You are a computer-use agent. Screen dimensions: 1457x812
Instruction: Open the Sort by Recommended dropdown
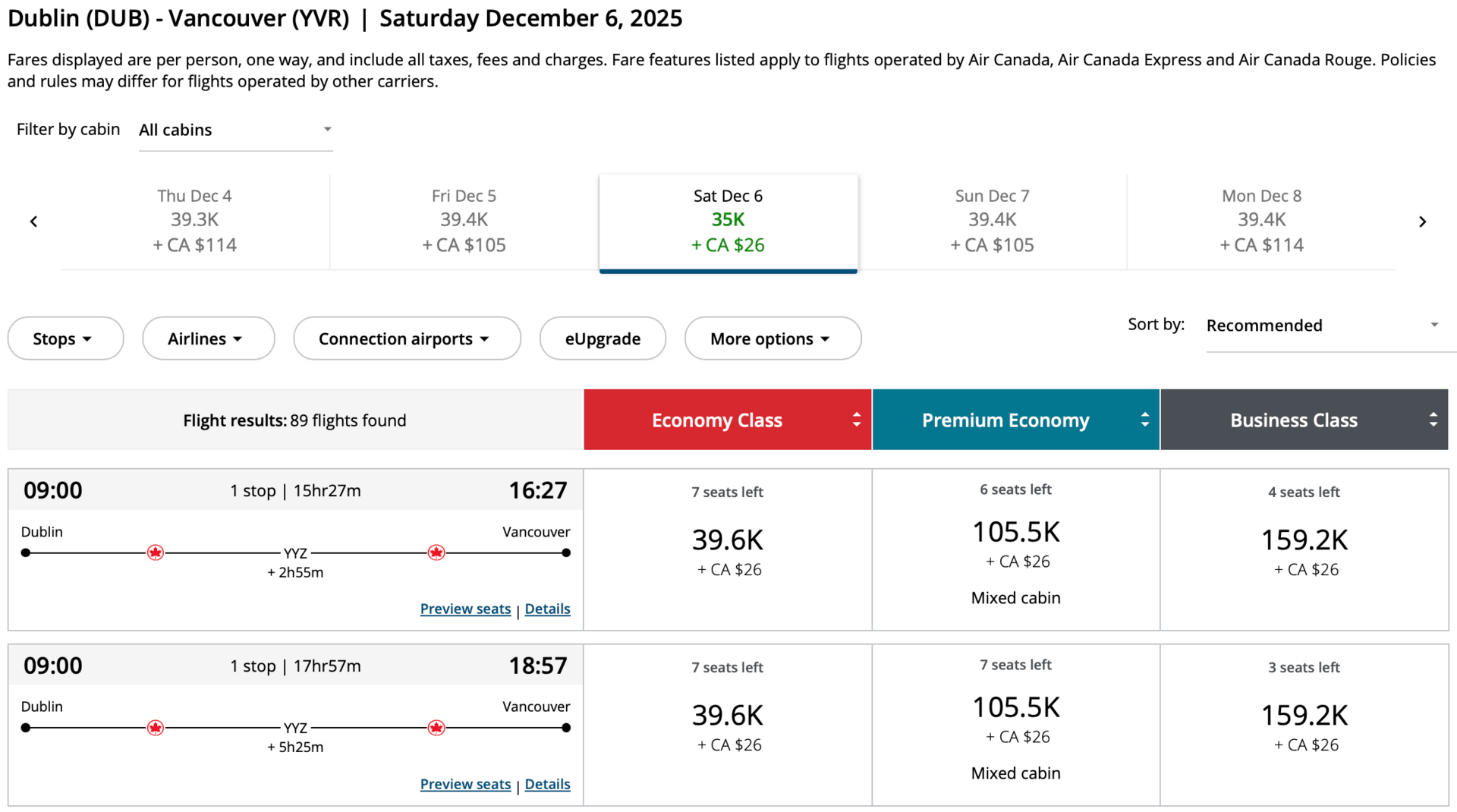coord(1323,326)
